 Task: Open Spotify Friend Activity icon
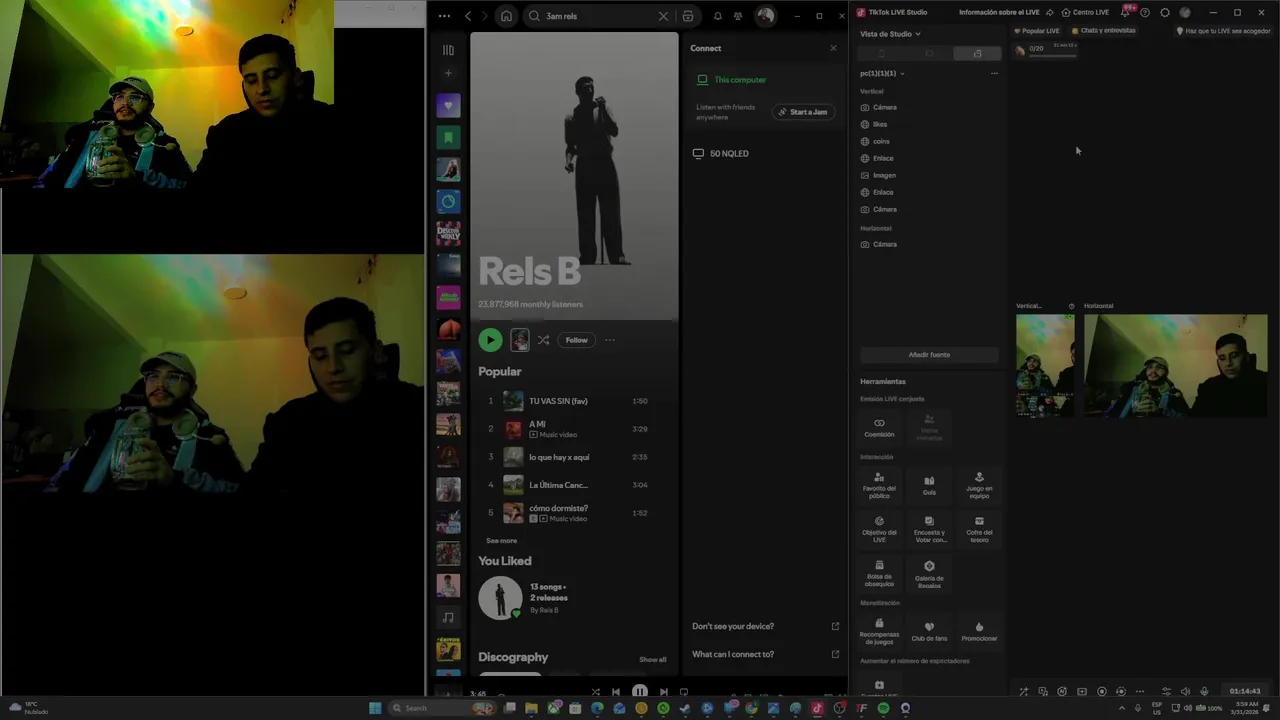(x=738, y=16)
